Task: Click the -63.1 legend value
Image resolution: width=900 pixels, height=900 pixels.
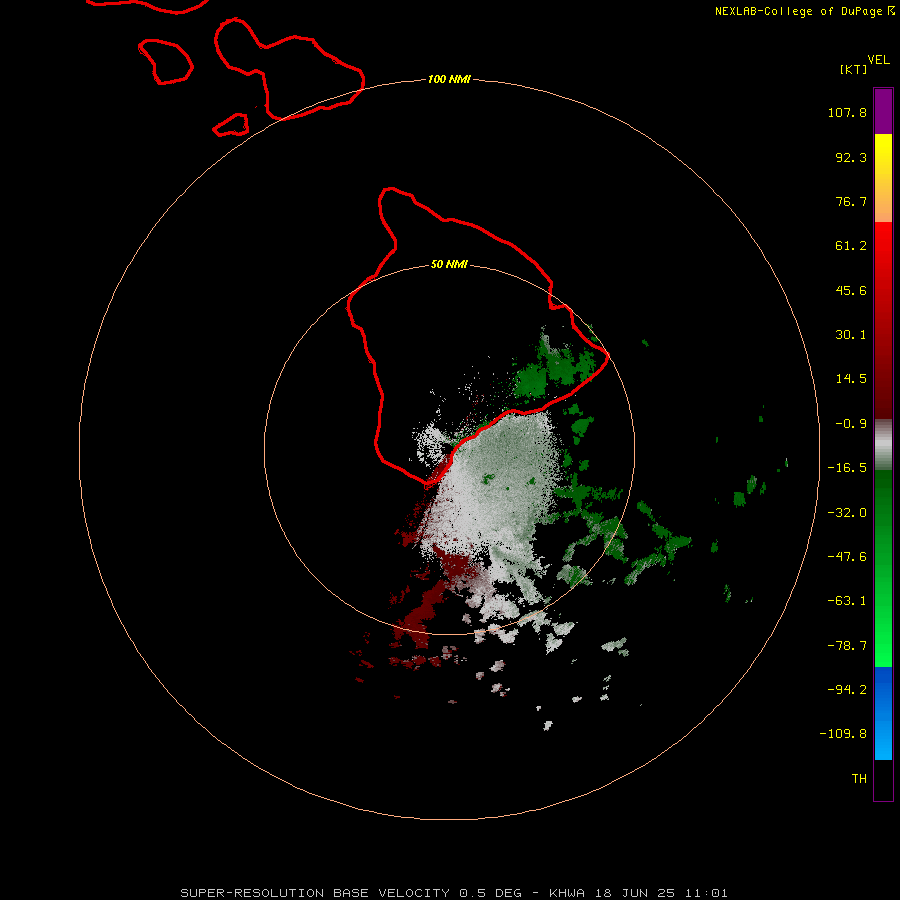Action: (x=847, y=601)
